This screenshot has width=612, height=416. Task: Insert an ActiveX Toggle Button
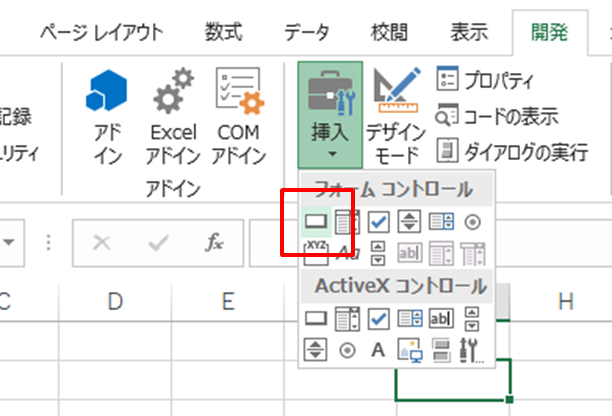(x=441, y=350)
